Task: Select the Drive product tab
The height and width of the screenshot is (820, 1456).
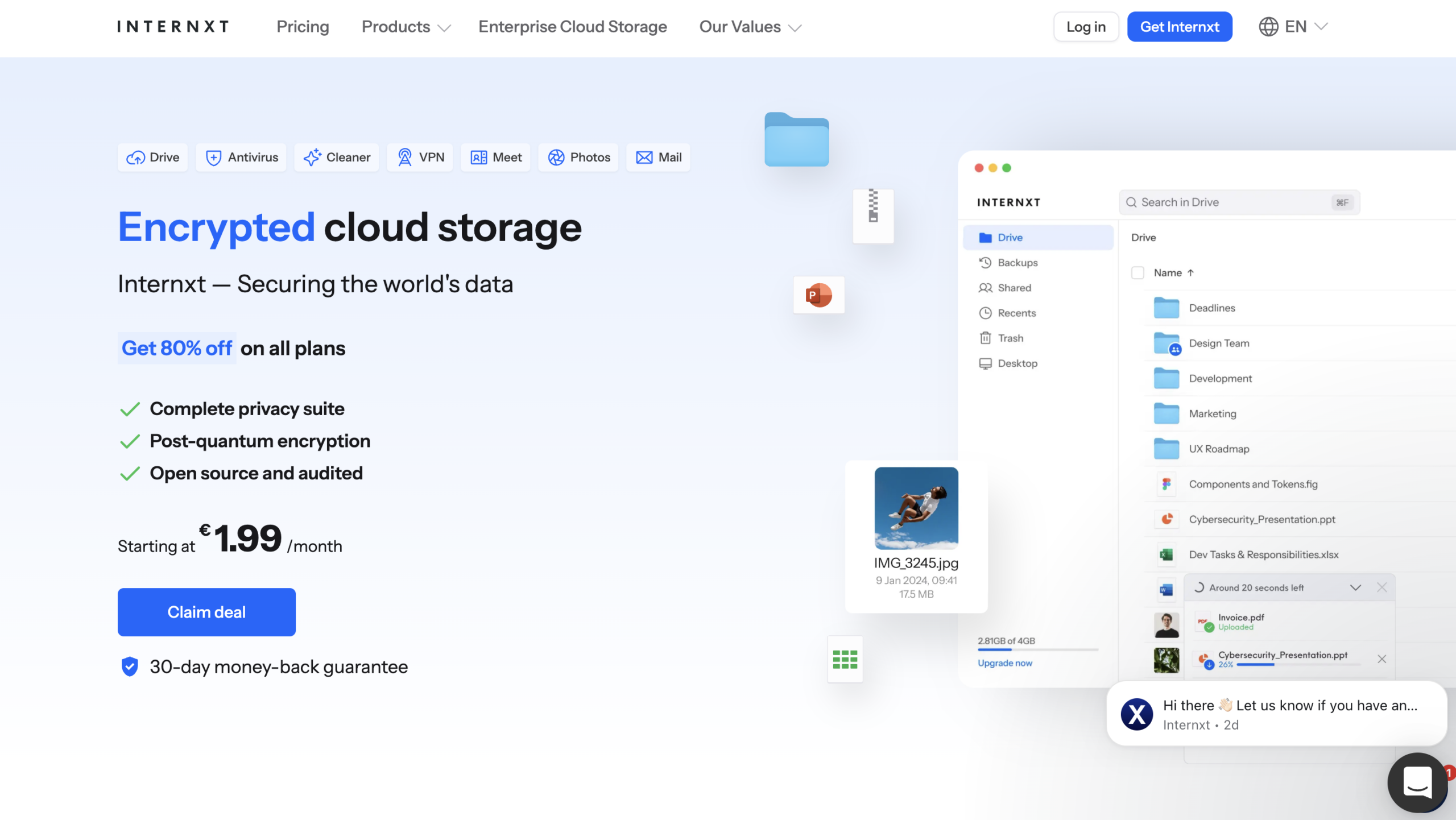Action: [152, 158]
